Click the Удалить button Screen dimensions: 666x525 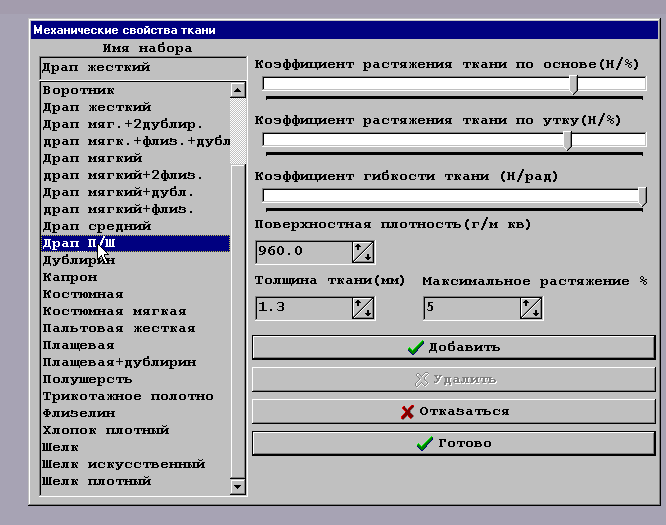coord(454,379)
